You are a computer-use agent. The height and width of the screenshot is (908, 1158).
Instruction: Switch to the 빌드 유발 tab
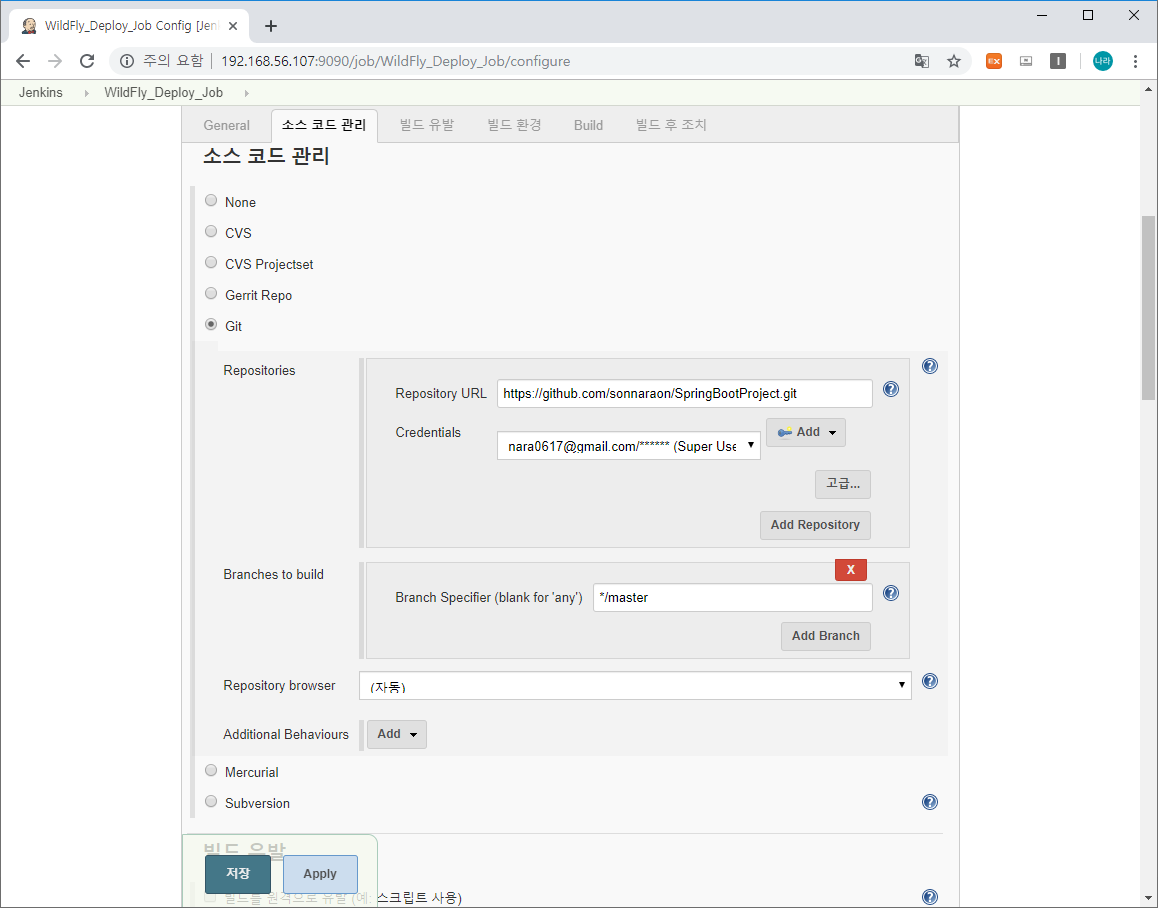[427, 125]
